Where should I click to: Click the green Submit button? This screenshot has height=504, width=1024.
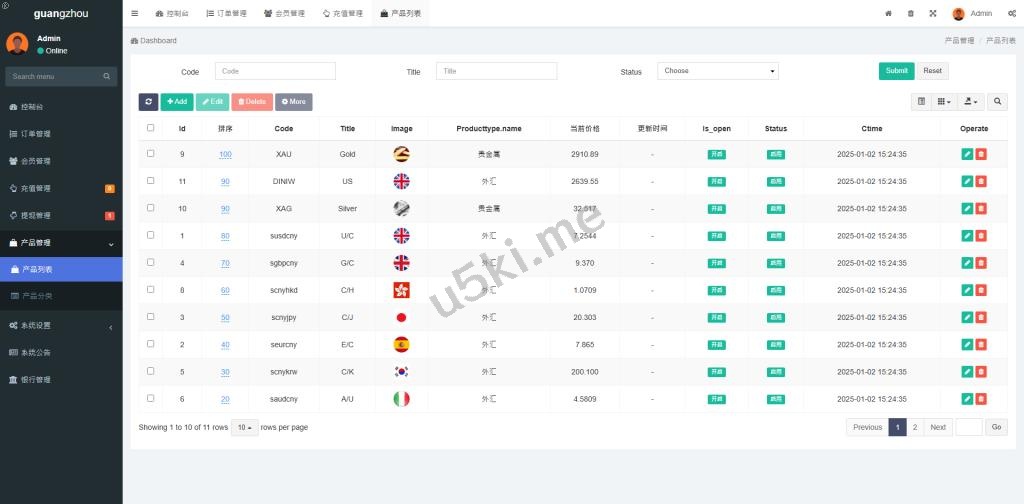(x=896, y=71)
